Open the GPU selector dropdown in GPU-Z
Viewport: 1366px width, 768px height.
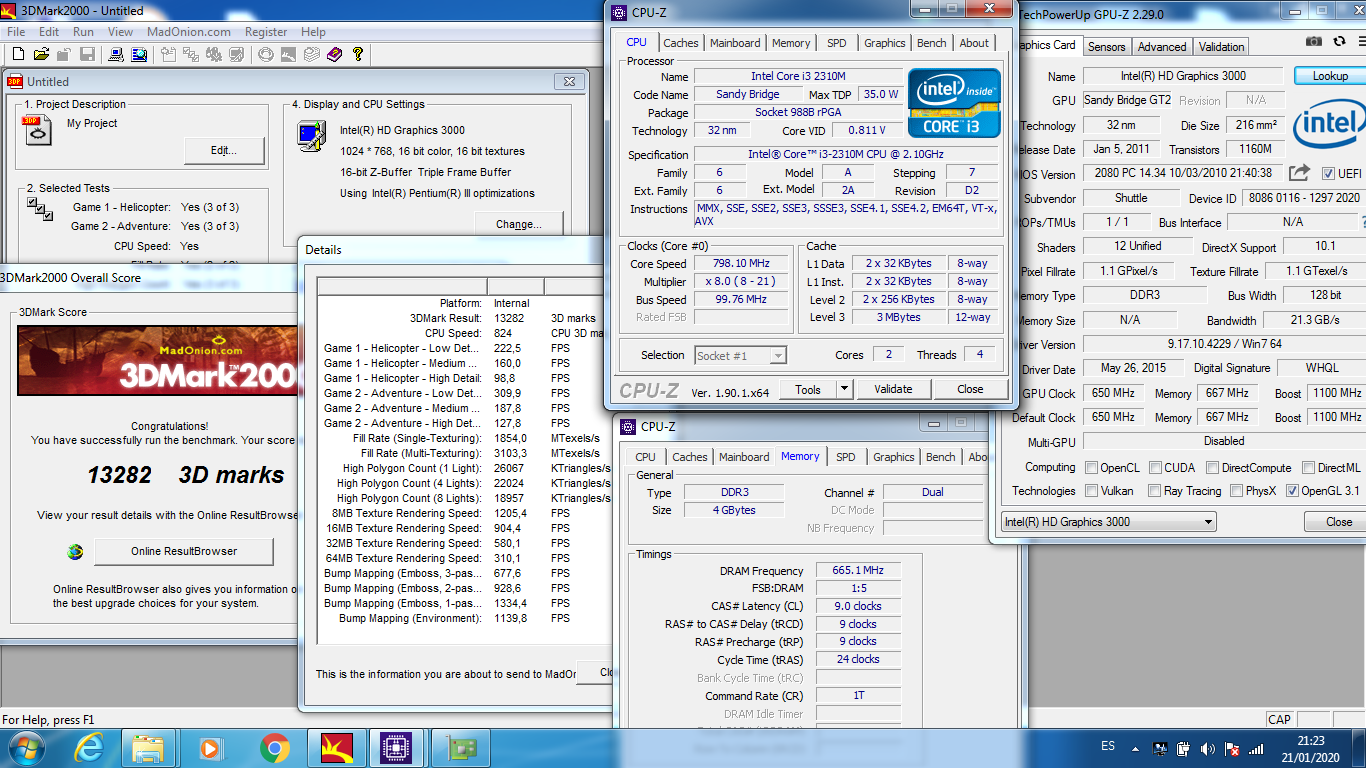(x=1109, y=521)
